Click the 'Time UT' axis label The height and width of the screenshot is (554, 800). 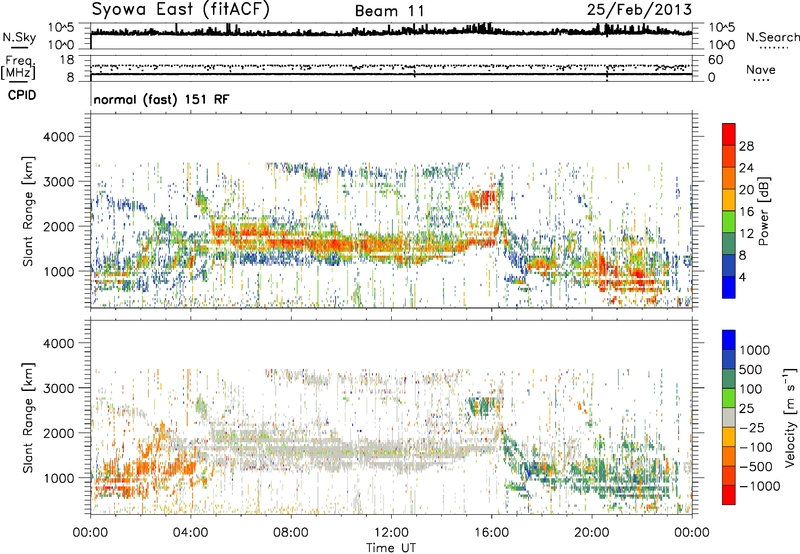391,548
